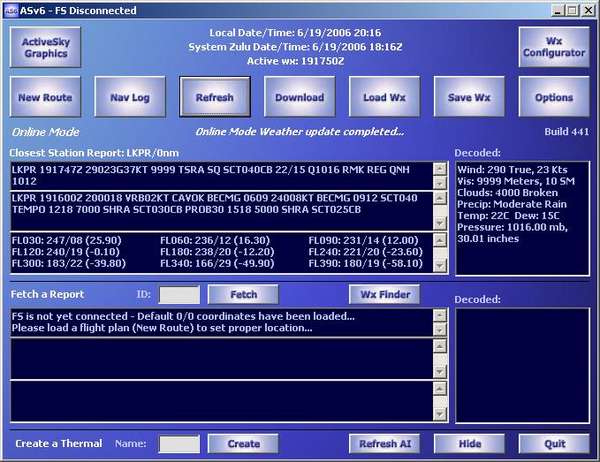The height and width of the screenshot is (462, 600).
Task: Click the Download button
Action: (x=300, y=97)
